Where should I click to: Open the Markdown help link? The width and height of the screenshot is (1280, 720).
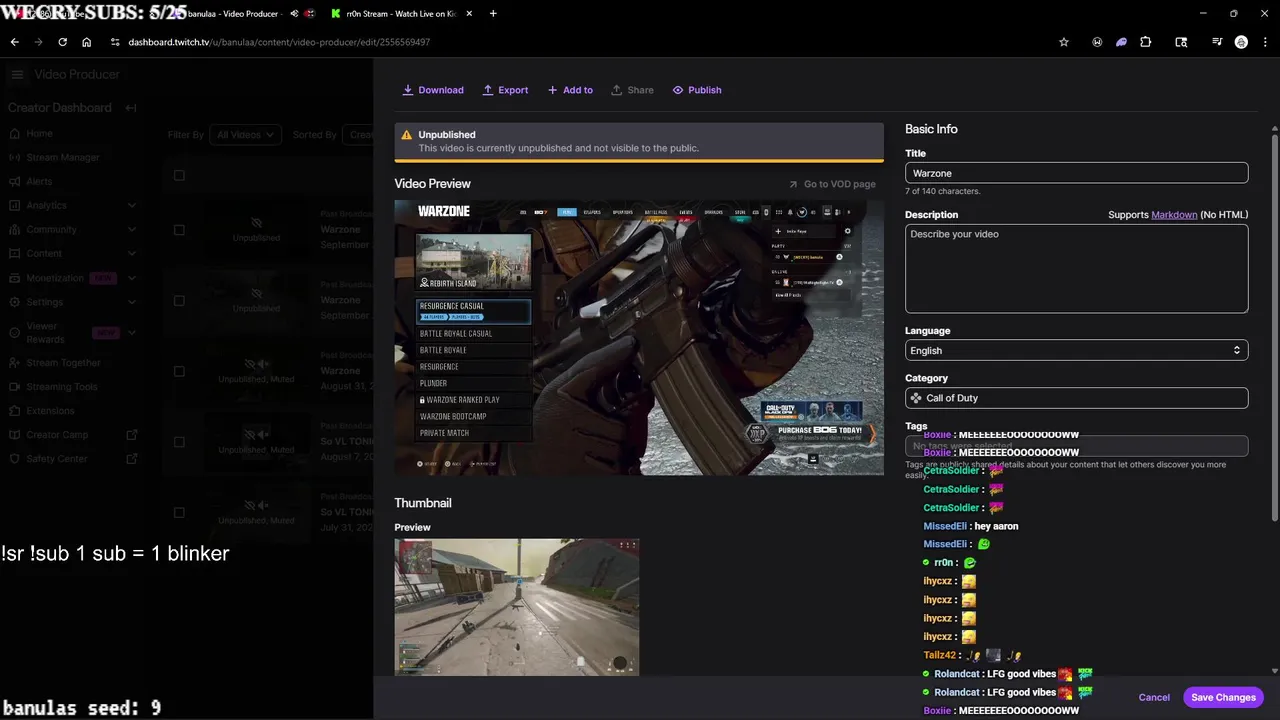point(1174,215)
